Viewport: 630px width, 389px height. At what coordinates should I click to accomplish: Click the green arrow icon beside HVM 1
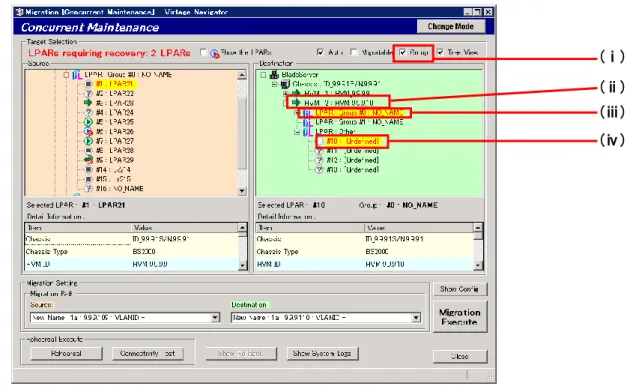297,93
